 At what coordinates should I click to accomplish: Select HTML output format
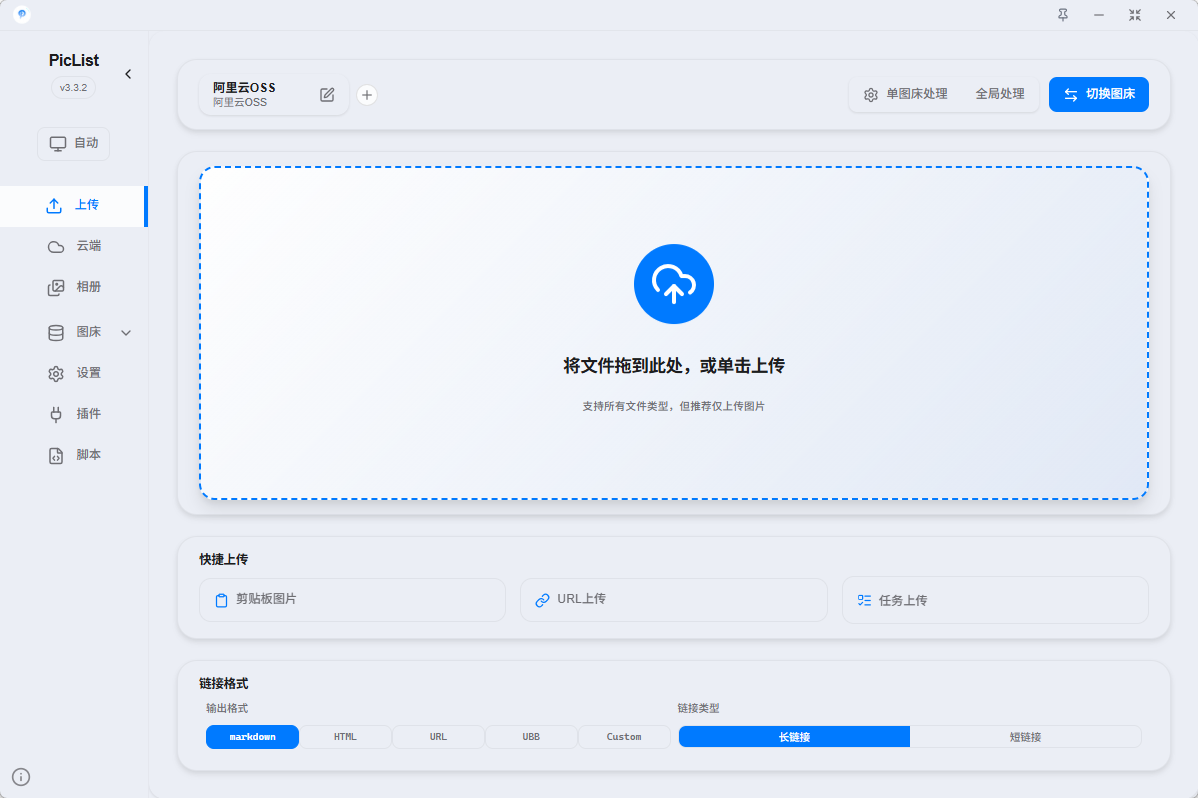coord(345,737)
